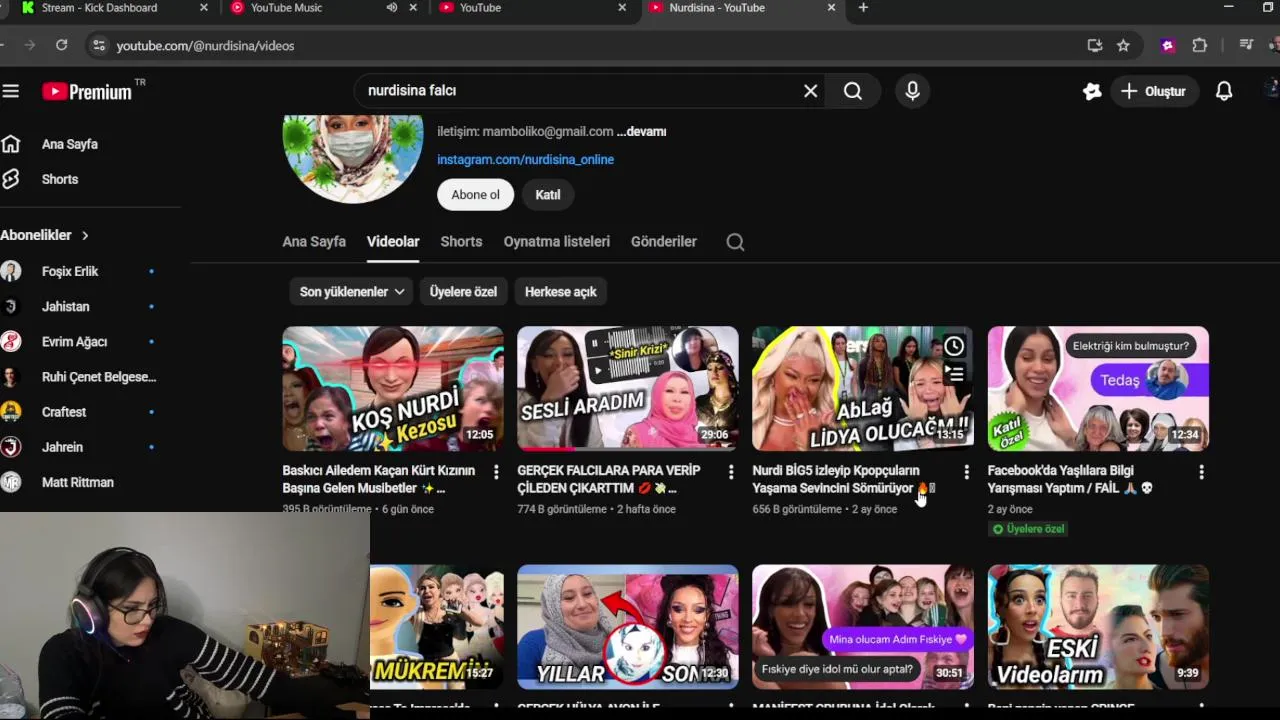Bookmark this page with the star icon
The width and height of the screenshot is (1280, 720).
tap(1123, 45)
